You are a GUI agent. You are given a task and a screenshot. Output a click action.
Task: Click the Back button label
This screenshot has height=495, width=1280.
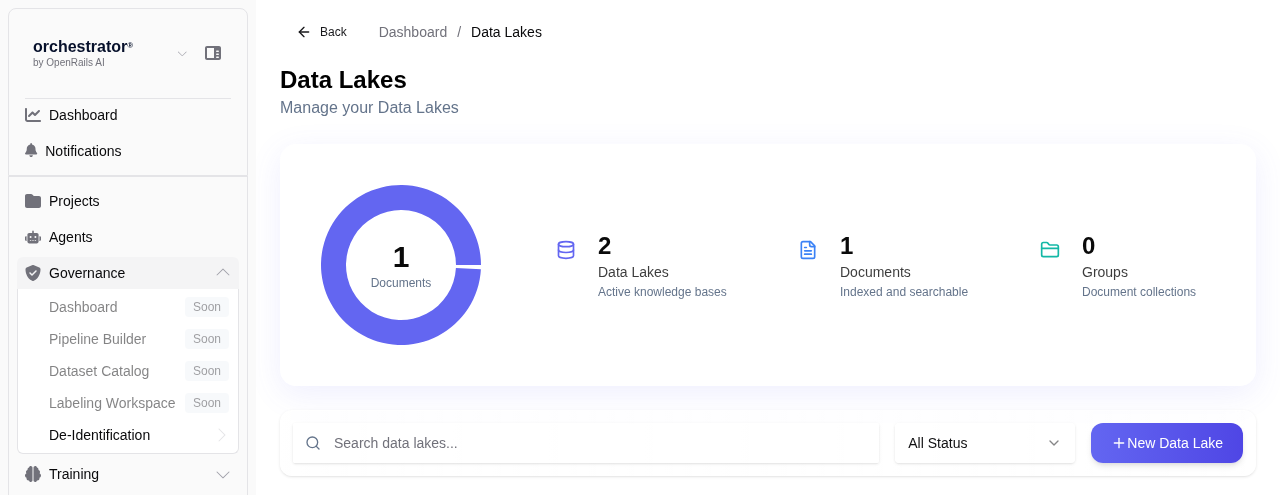point(333,32)
